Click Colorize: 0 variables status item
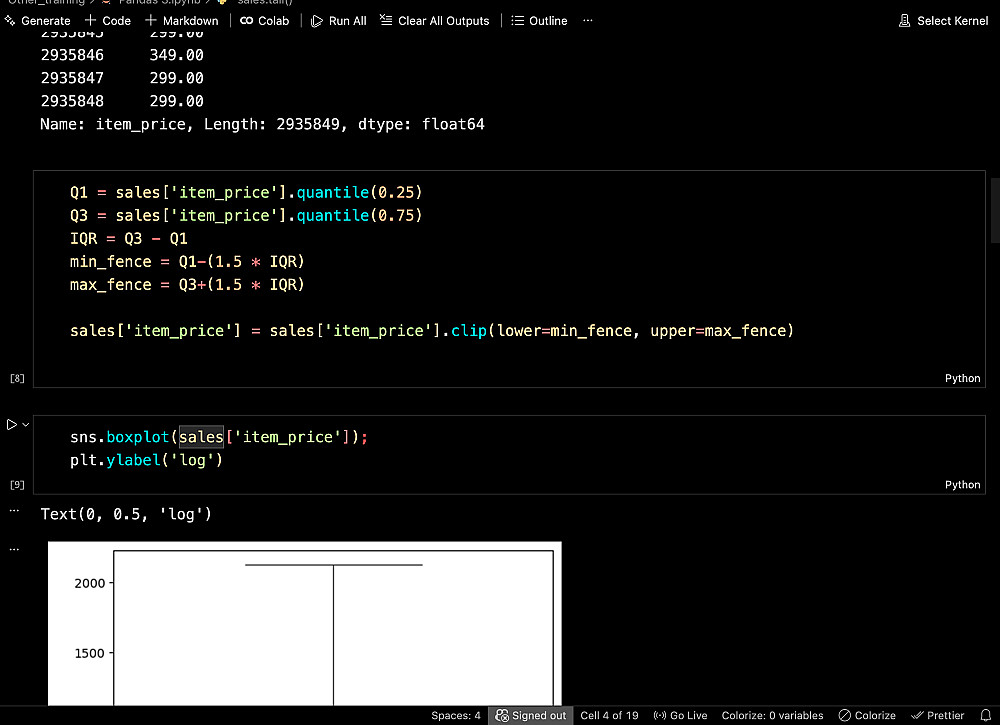 click(x=772, y=715)
